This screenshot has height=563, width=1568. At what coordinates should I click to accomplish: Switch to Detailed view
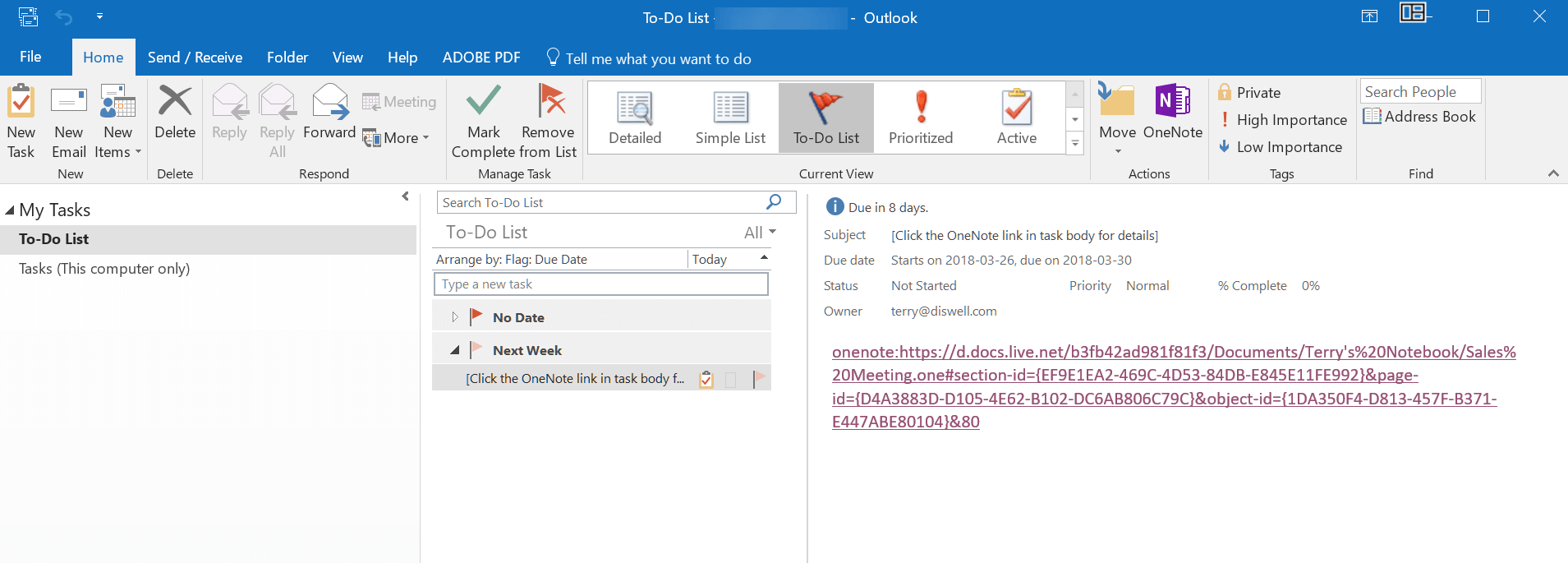(635, 118)
